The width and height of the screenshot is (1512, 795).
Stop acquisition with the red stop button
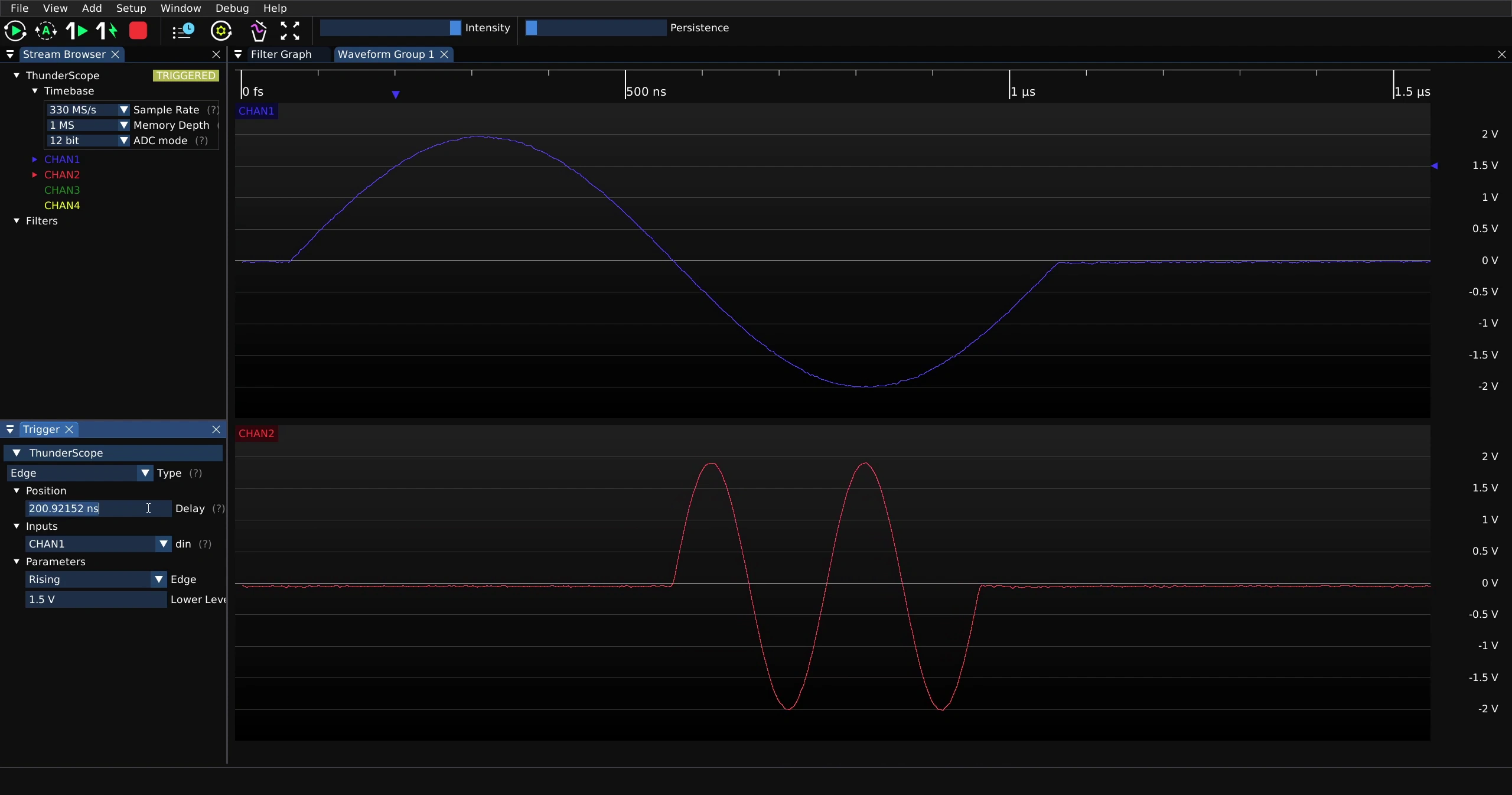[138, 31]
